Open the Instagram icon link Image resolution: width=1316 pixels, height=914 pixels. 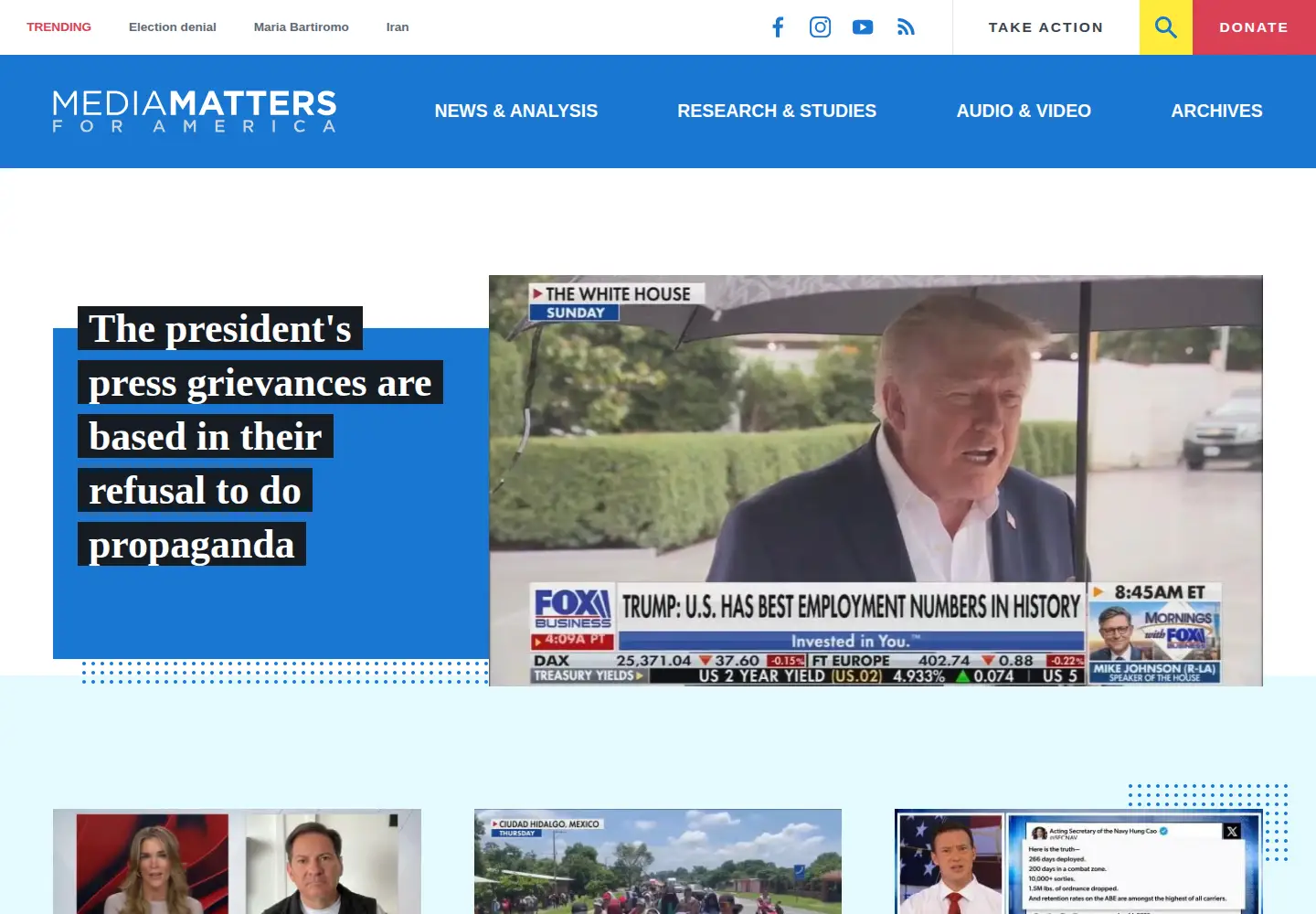click(x=821, y=27)
